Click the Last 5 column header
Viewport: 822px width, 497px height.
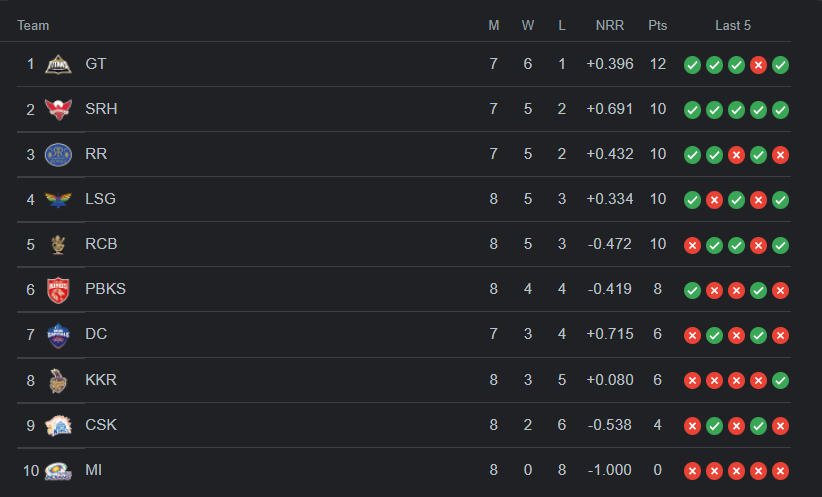coord(735,25)
